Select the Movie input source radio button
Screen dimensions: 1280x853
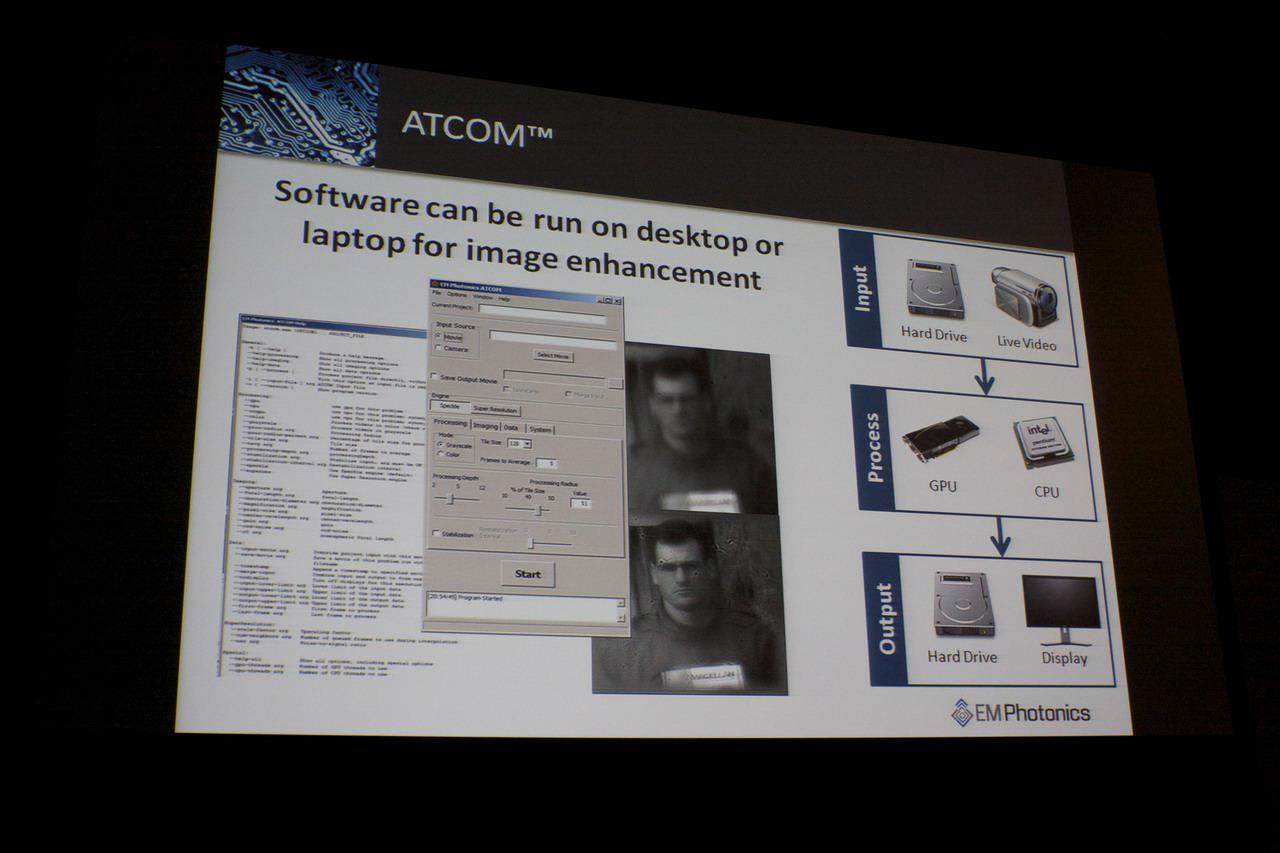click(438, 335)
